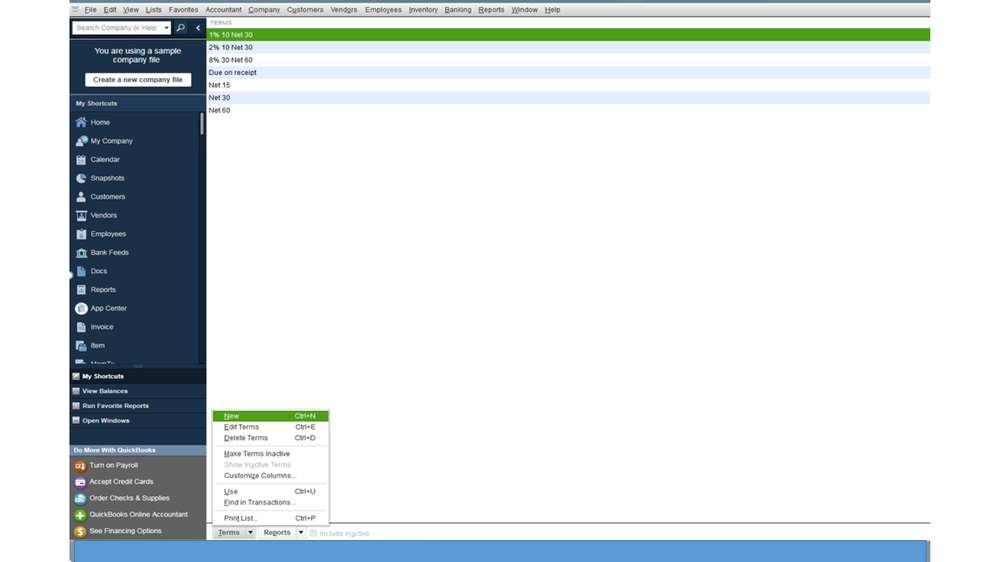Open the Reports button dropdown arrow at bottom
The height and width of the screenshot is (562, 999).
tap(301, 533)
